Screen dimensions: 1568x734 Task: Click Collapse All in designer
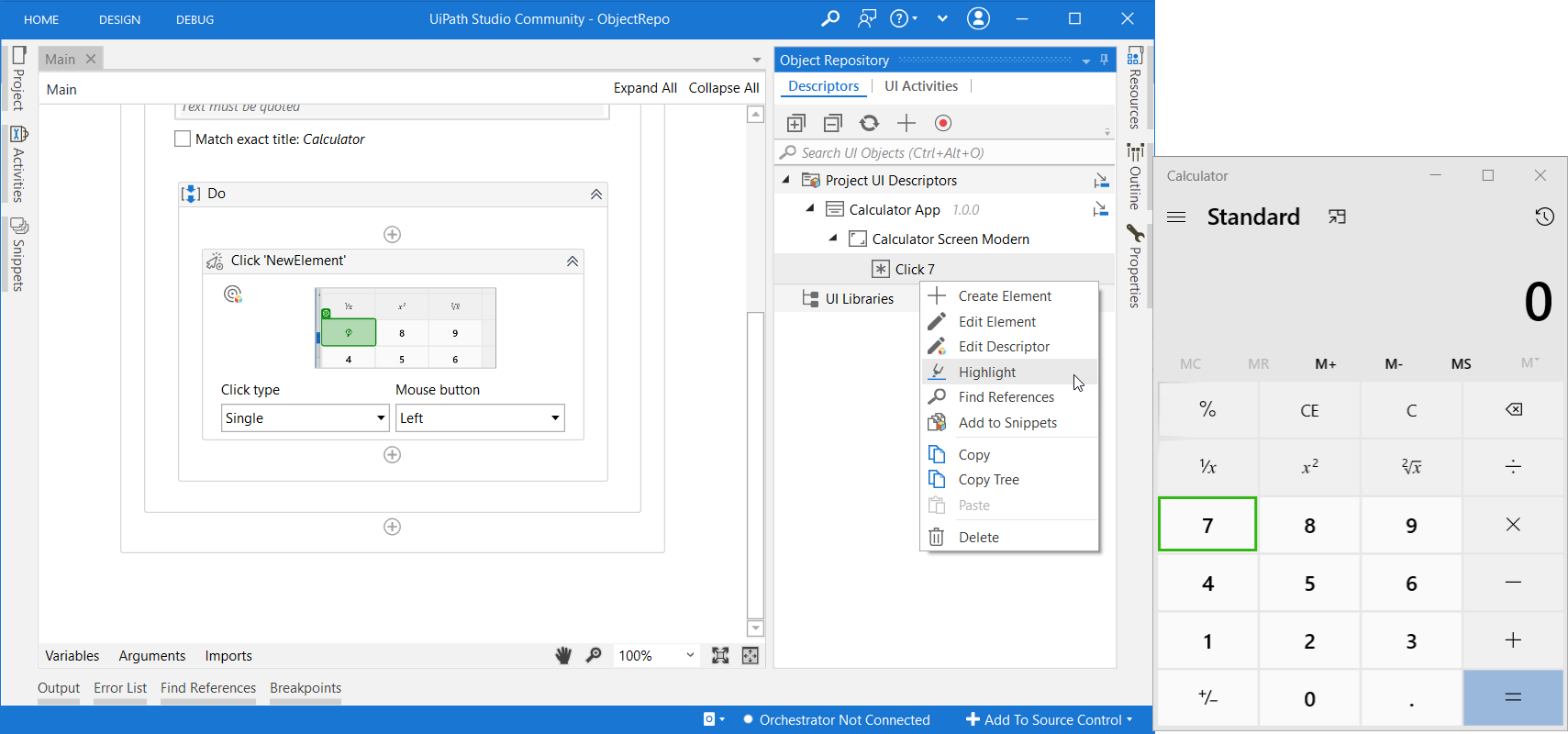[724, 88]
